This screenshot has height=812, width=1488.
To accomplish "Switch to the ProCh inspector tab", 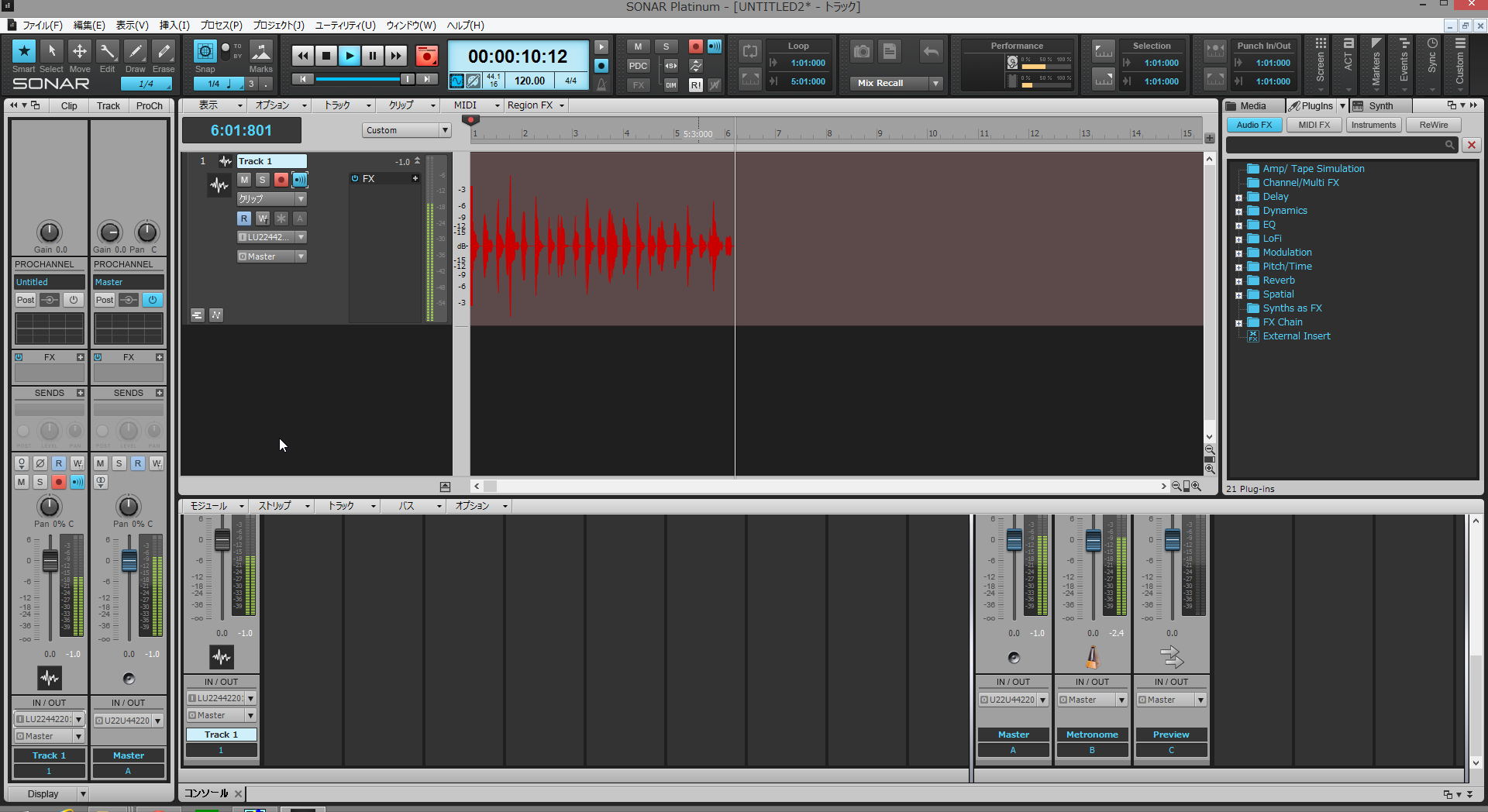I will [150, 106].
